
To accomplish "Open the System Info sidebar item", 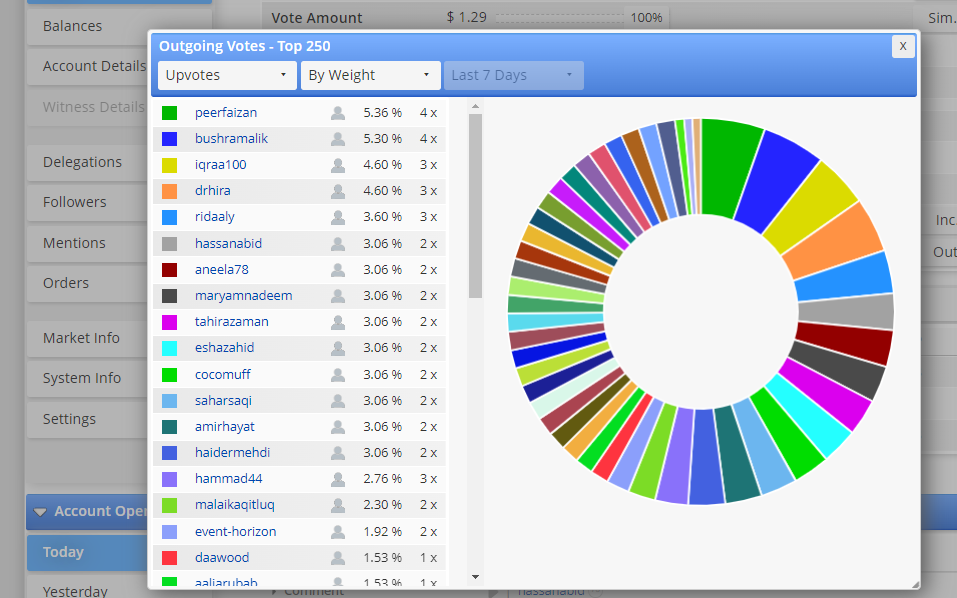I will [88, 378].
